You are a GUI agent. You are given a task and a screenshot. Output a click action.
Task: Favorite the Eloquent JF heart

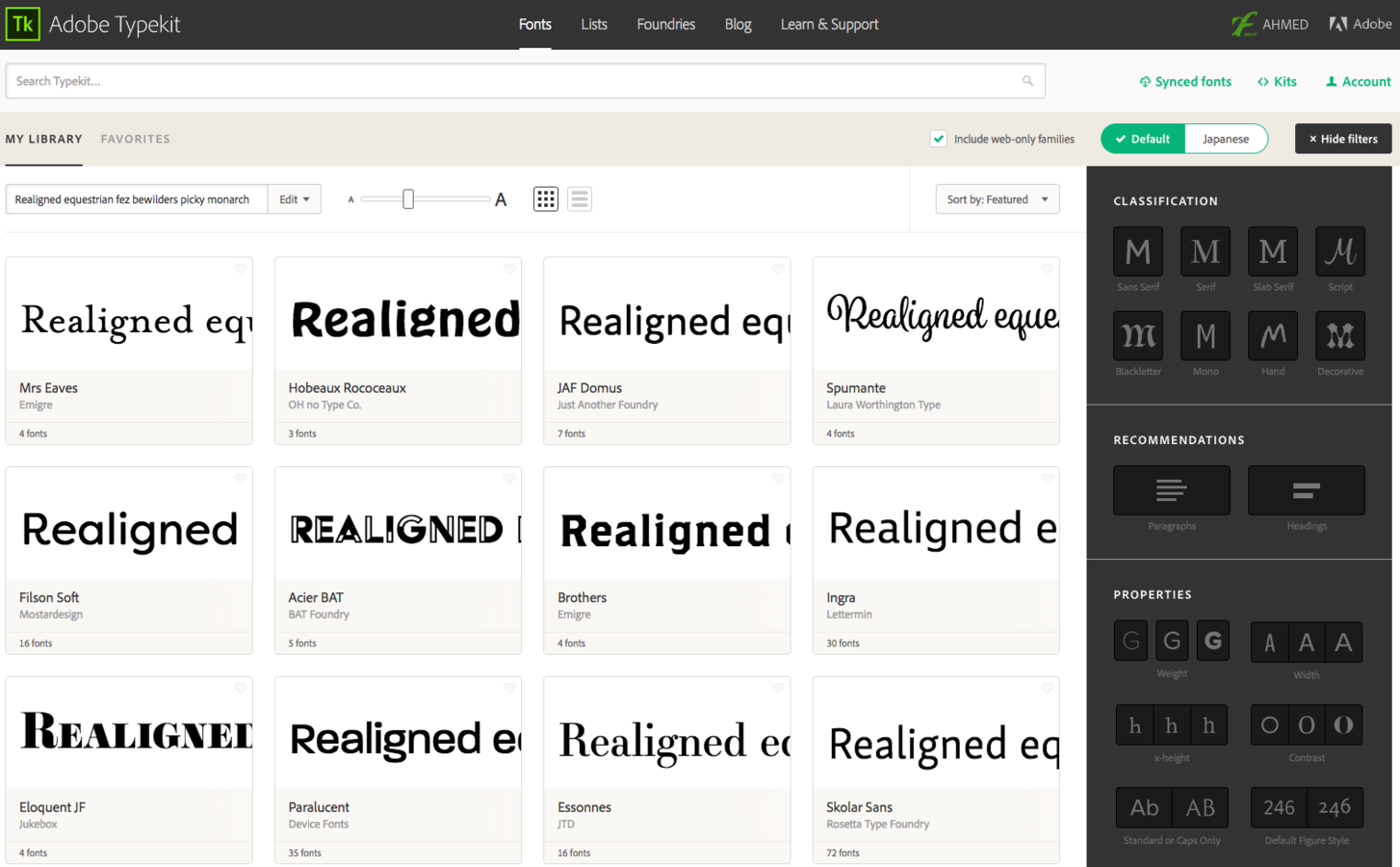coord(240,688)
